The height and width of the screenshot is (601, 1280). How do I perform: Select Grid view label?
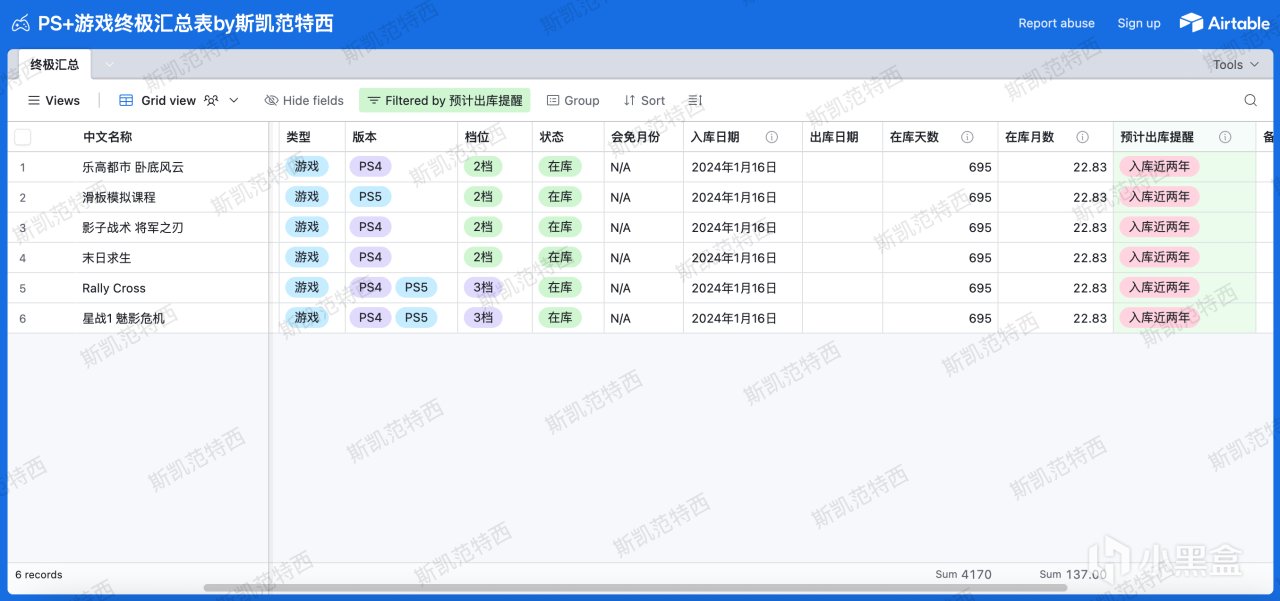tap(168, 100)
